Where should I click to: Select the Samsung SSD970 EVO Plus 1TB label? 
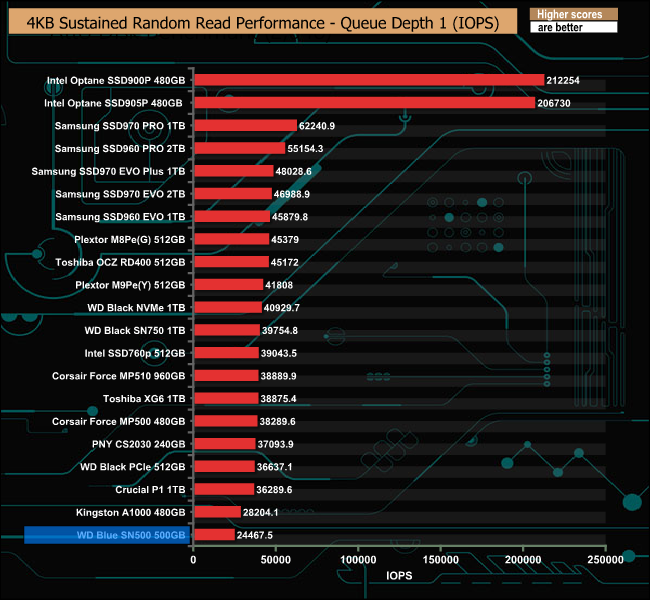click(x=108, y=172)
